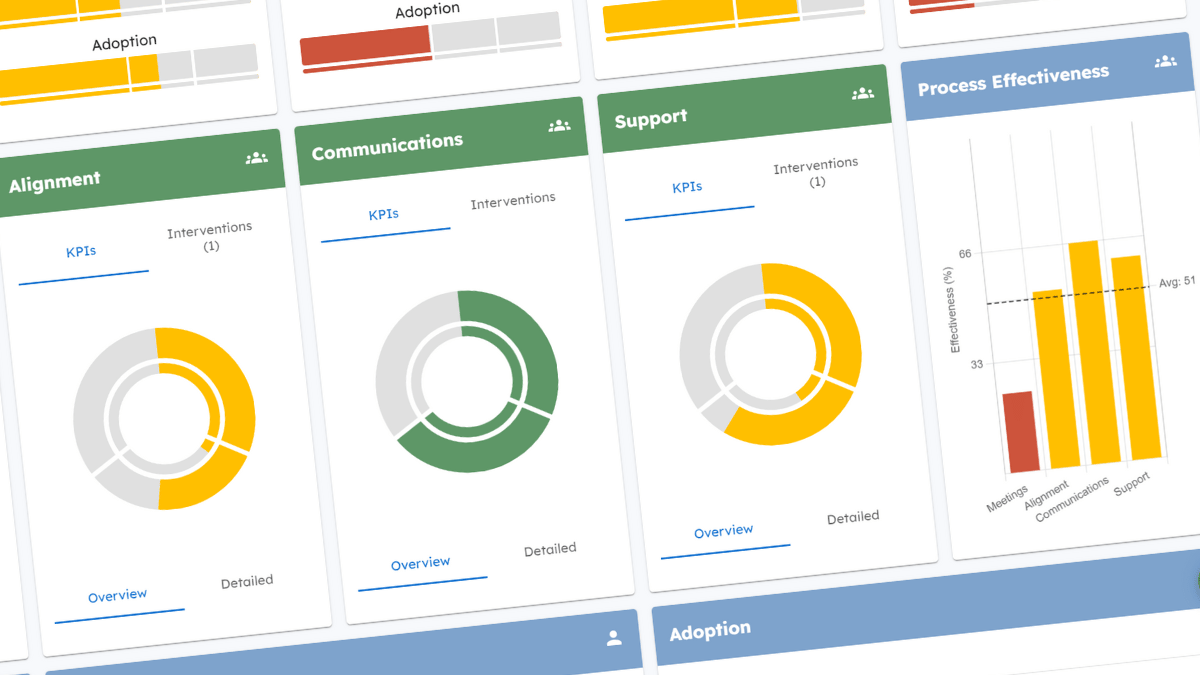1200x675 pixels.
Task: Show the Detailed view in the Support card
Action: [853, 518]
